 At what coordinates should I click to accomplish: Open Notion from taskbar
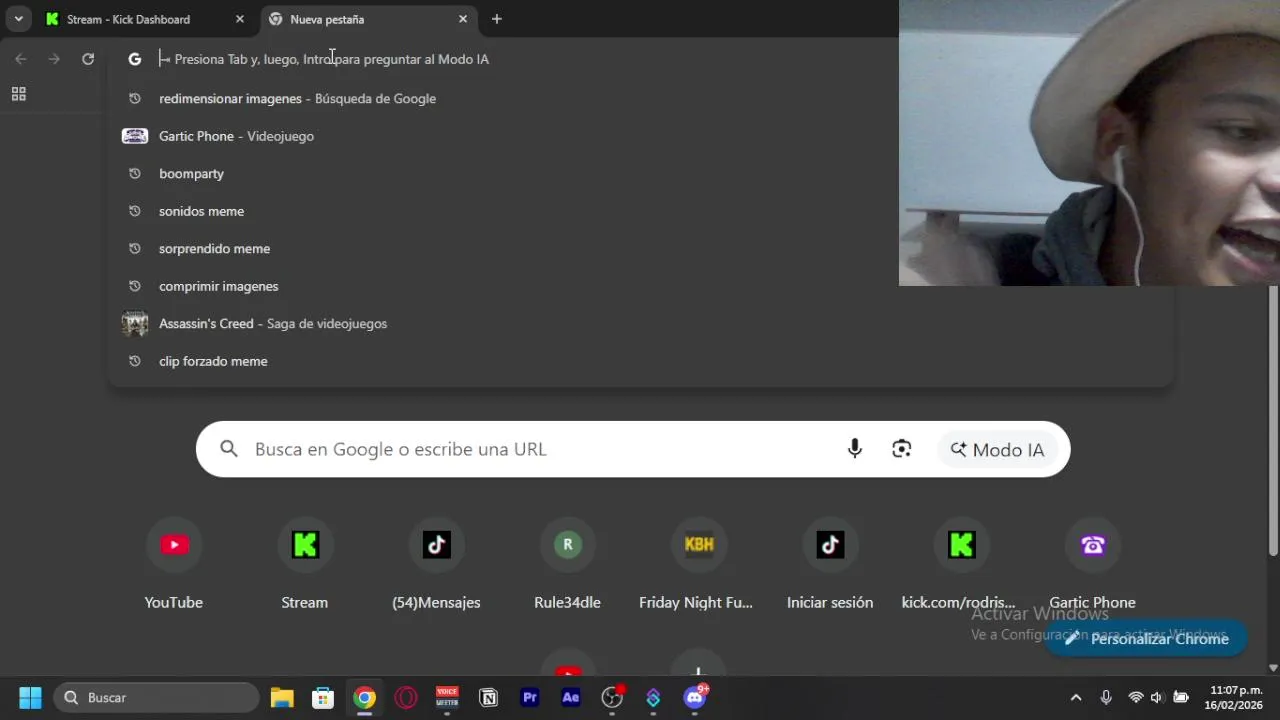[488, 697]
